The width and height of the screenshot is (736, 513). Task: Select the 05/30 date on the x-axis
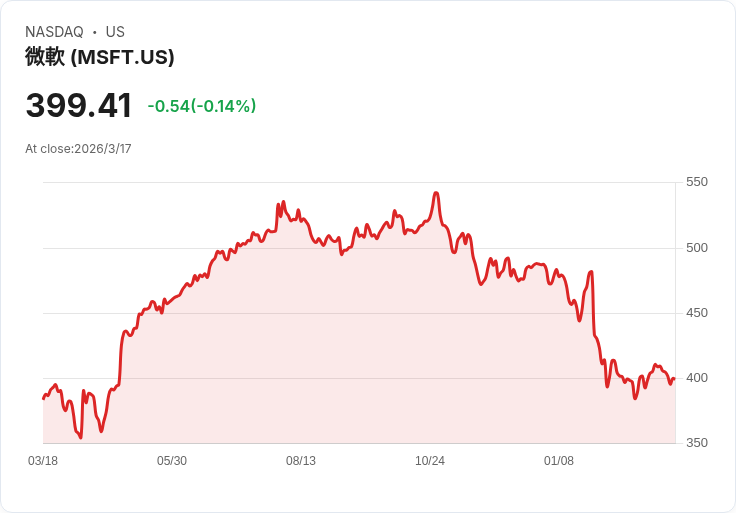point(172,461)
